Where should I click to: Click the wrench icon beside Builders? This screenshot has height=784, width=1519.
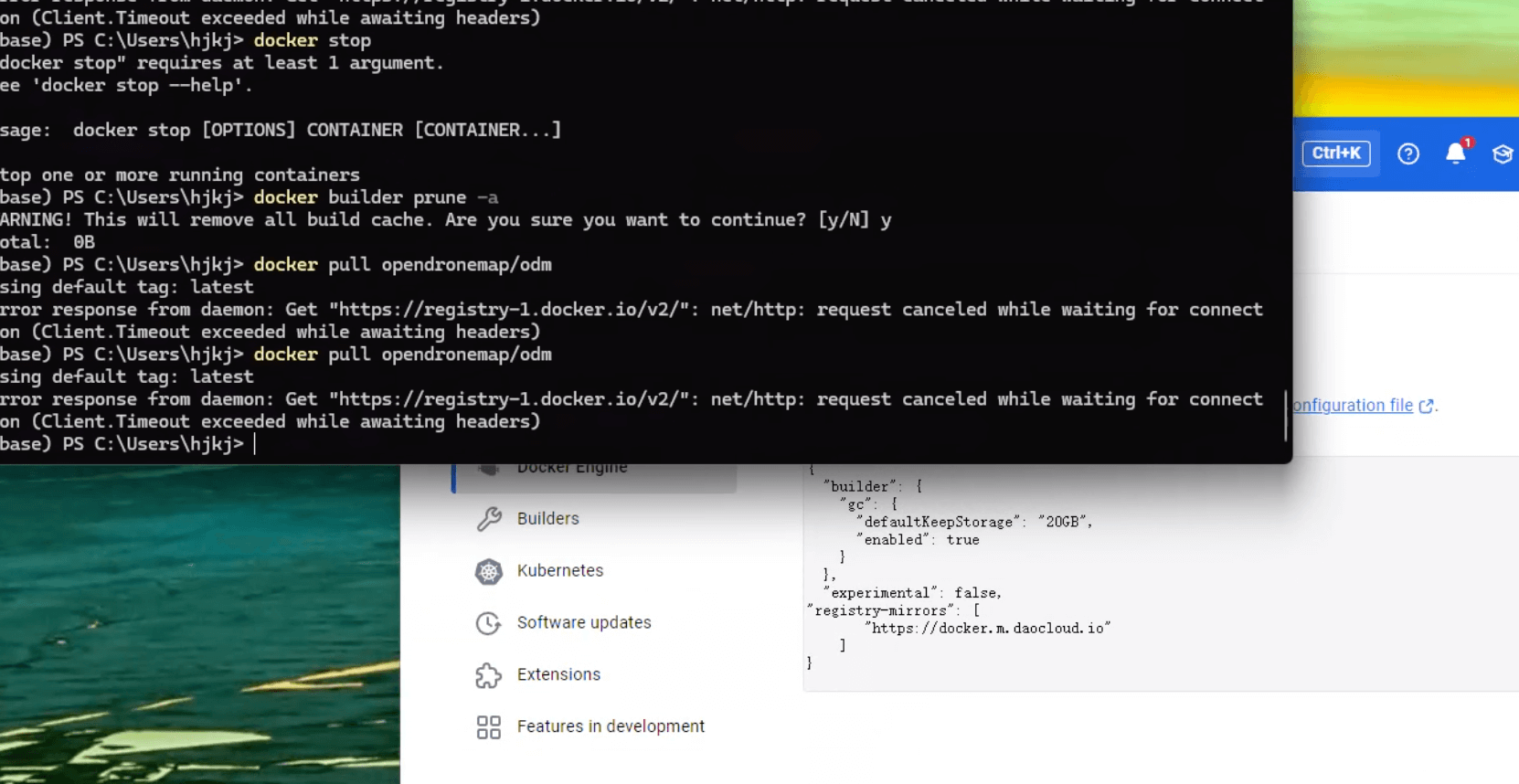(x=489, y=519)
